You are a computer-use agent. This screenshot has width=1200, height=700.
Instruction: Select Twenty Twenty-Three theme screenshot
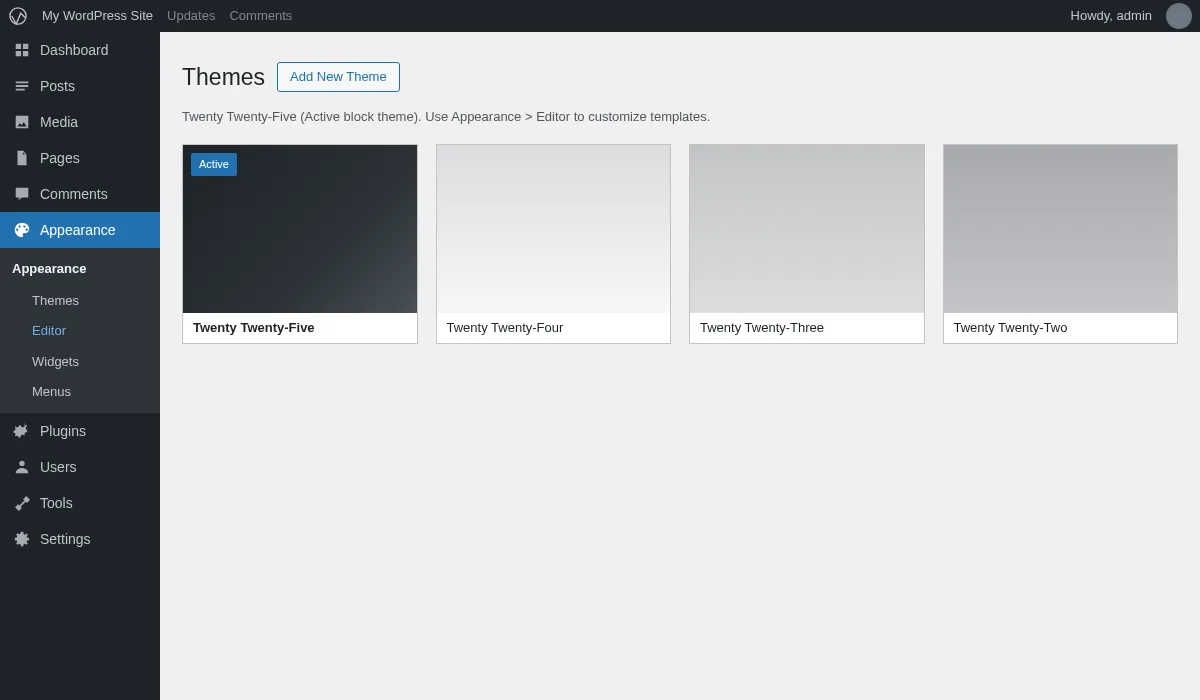click(807, 229)
